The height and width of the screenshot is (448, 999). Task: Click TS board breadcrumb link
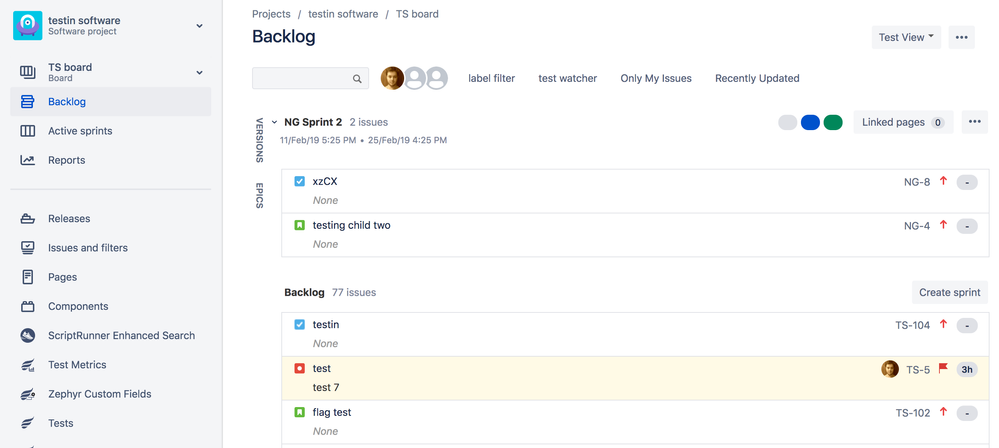coord(417,13)
